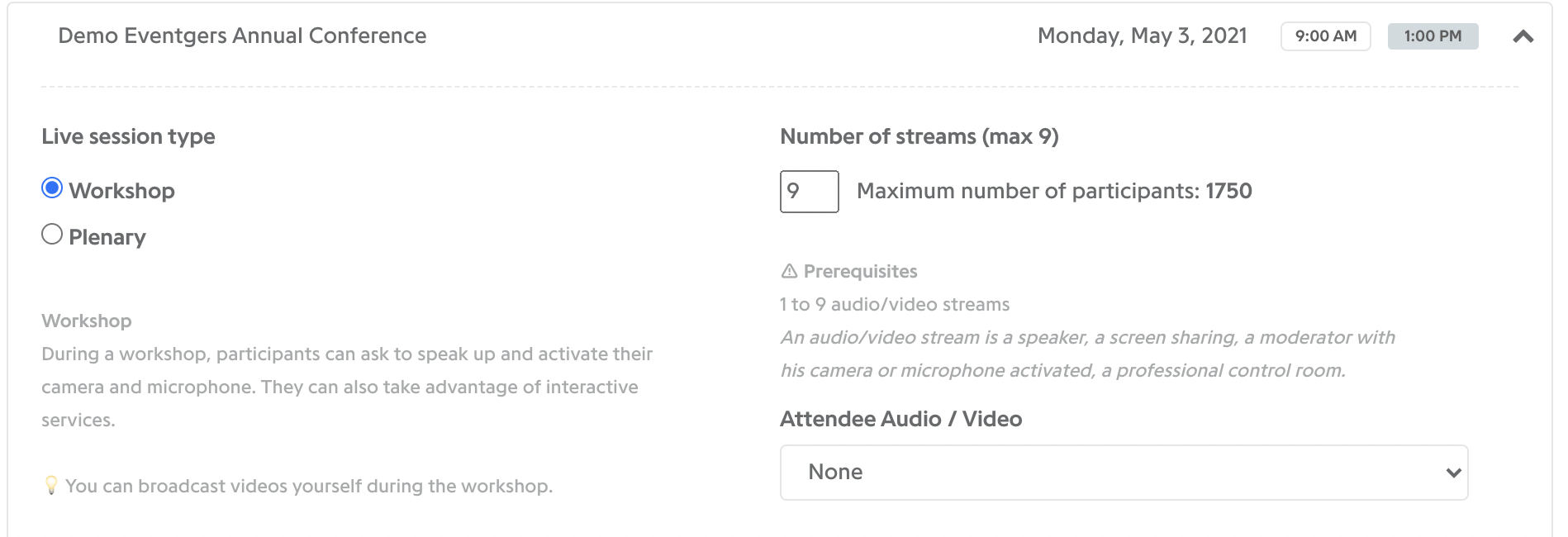
Task: Click the number of streams input field
Action: (809, 192)
